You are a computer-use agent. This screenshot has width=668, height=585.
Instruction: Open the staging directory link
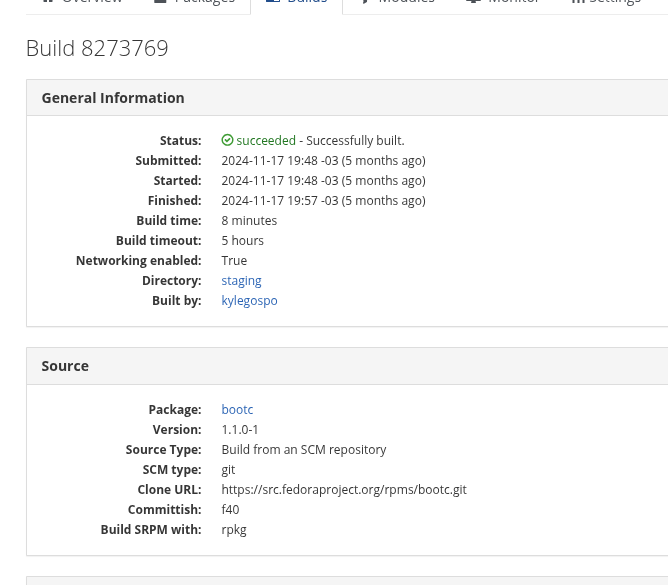(241, 281)
